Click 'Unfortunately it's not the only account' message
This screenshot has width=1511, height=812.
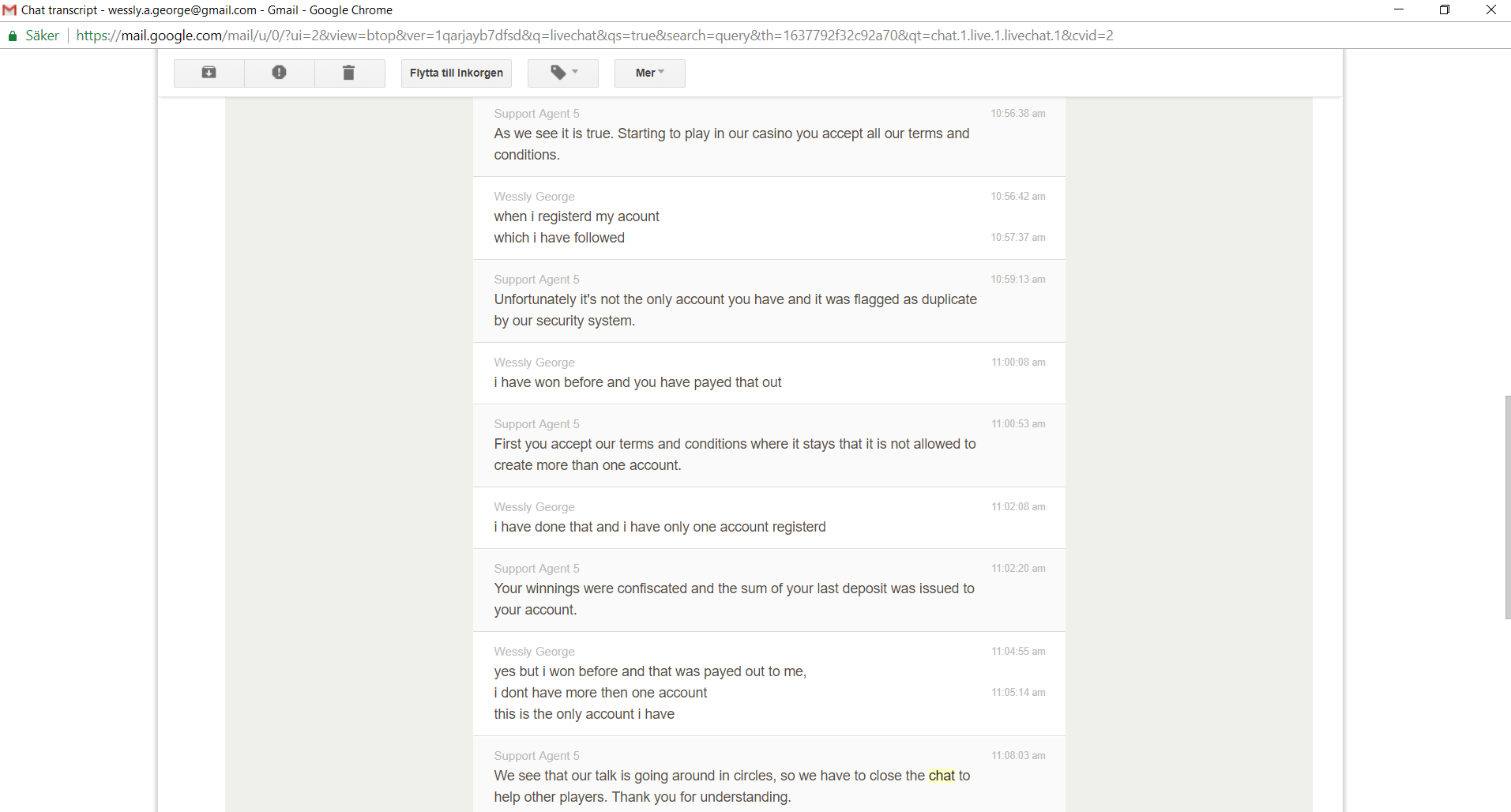735,310
